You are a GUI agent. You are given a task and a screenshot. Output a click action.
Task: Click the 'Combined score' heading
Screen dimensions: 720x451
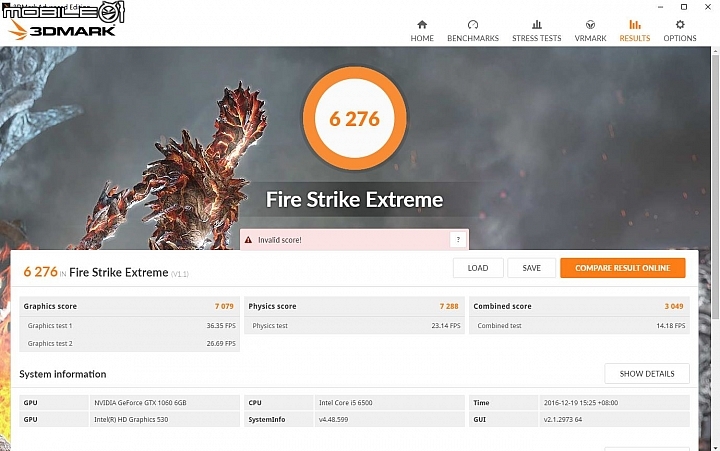[502, 306]
